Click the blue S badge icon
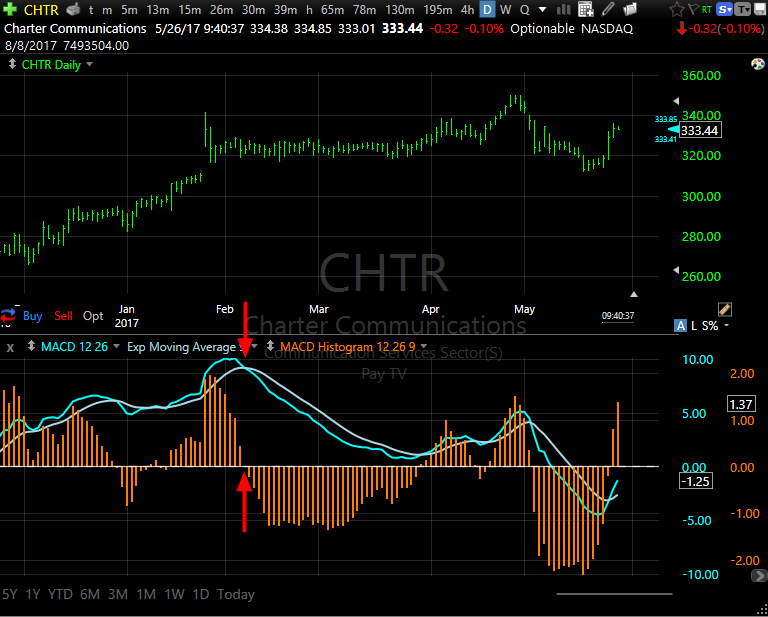Image resolution: width=768 pixels, height=617 pixels. coord(724,9)
